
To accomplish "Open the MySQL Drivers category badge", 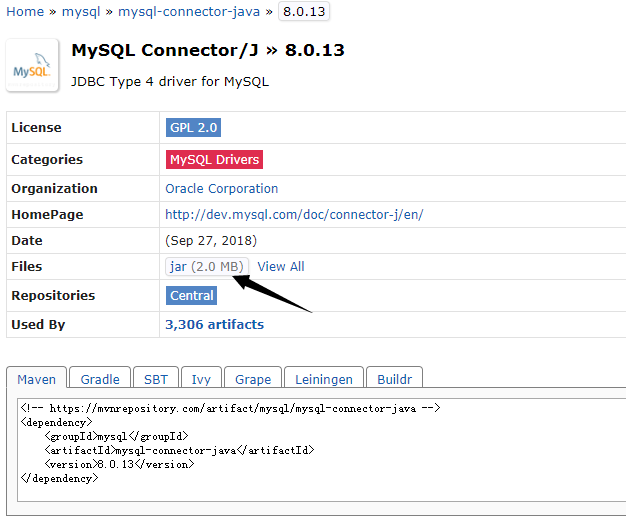I will (214, 159).
